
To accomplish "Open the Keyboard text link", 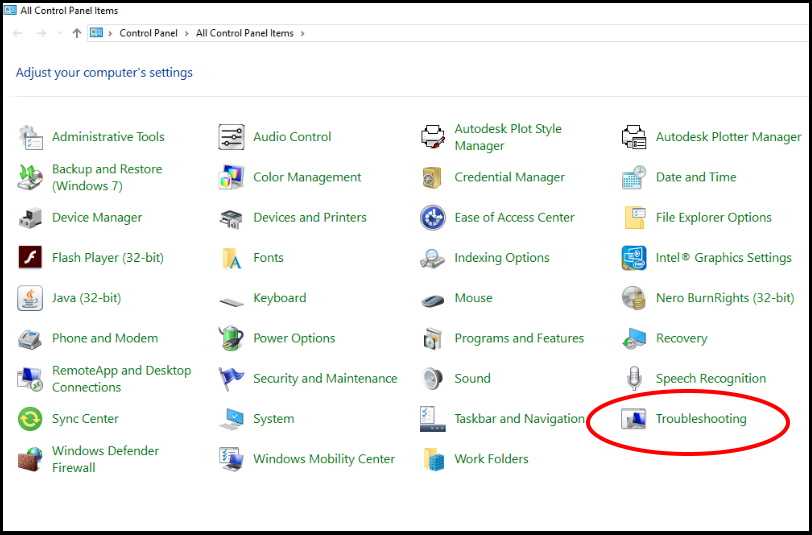I will [280, 298].
